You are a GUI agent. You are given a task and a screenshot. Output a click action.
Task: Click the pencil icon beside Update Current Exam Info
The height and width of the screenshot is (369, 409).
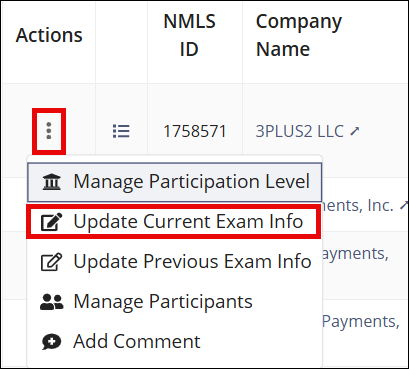point(51,222)
